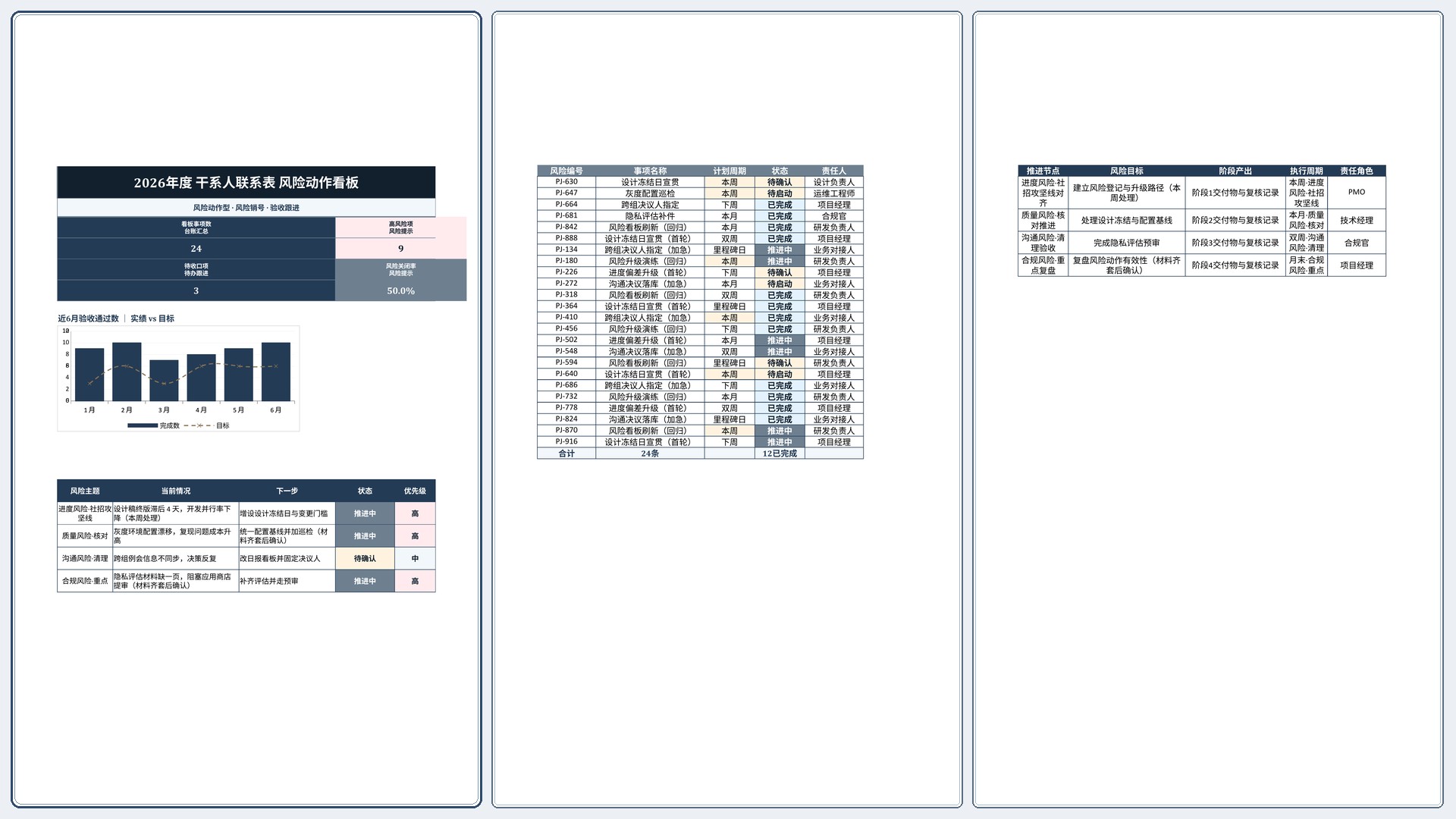Click the 推进节点 header on page three

click(x=1043, y=171)
